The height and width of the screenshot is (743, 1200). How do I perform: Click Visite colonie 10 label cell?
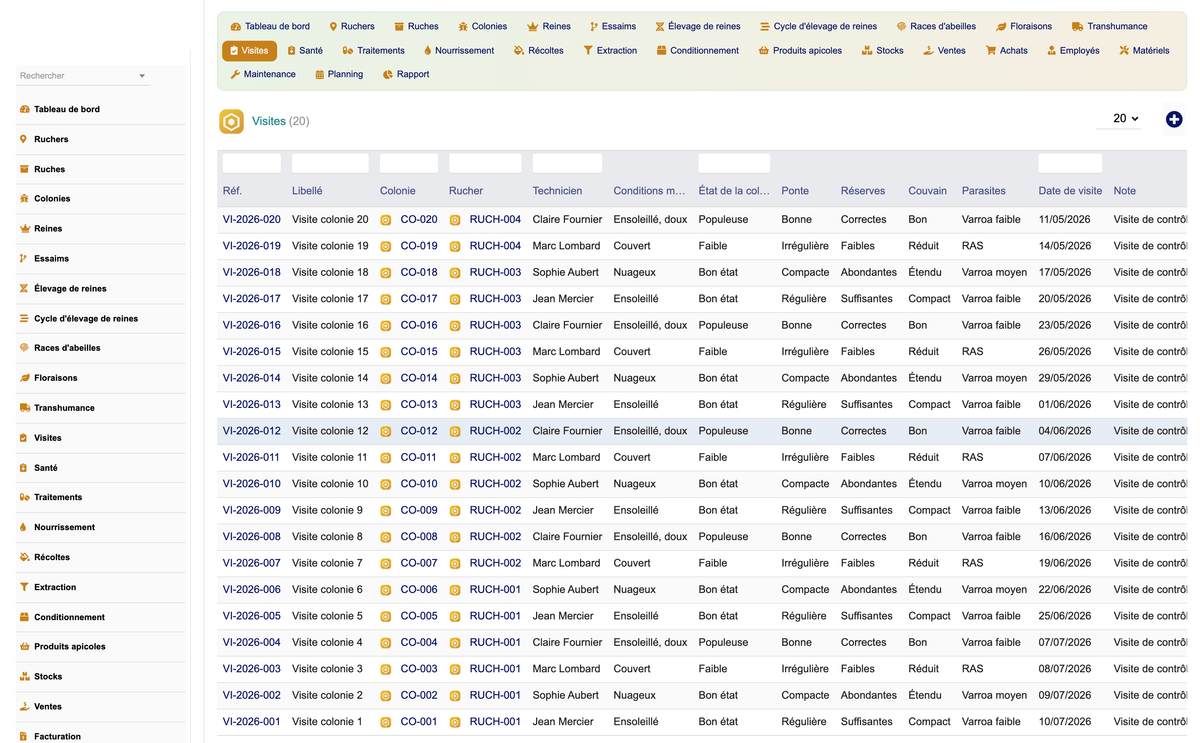(x=330, y=484)
